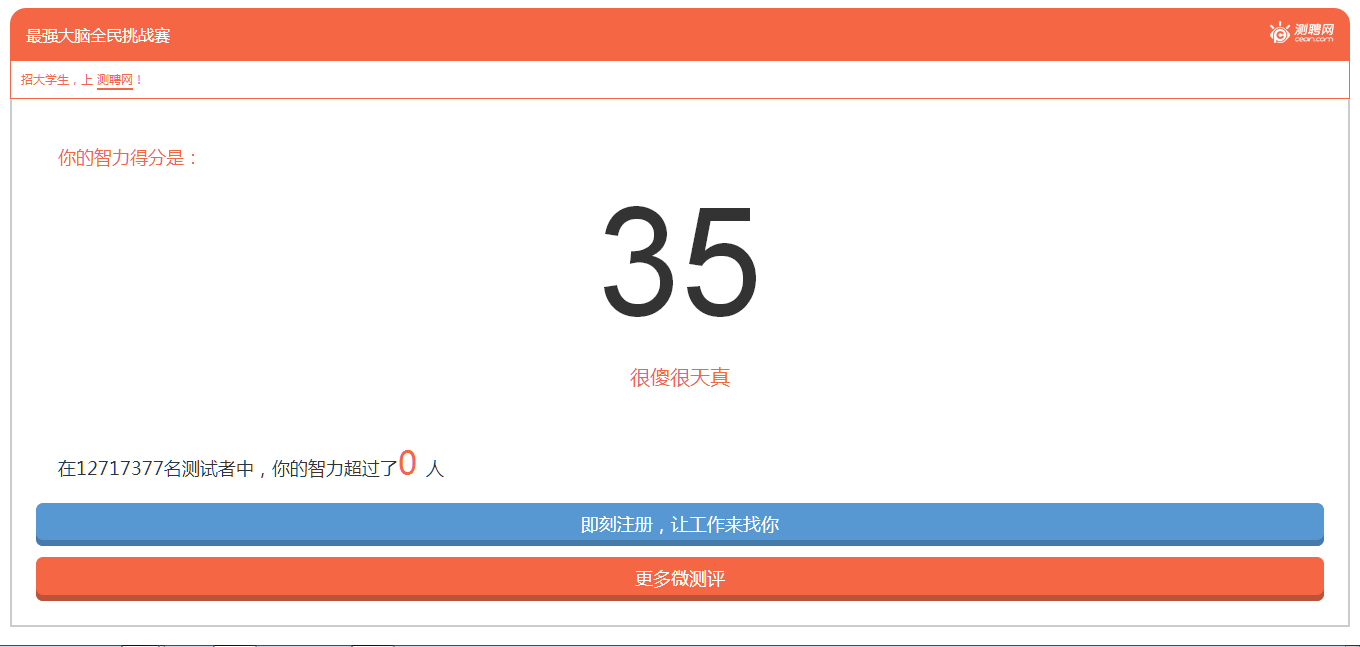The height and width of the screenshot is (647, 1360).
Task: Click the 在12717377名测试者中 sentence
Action: (251, 468)
